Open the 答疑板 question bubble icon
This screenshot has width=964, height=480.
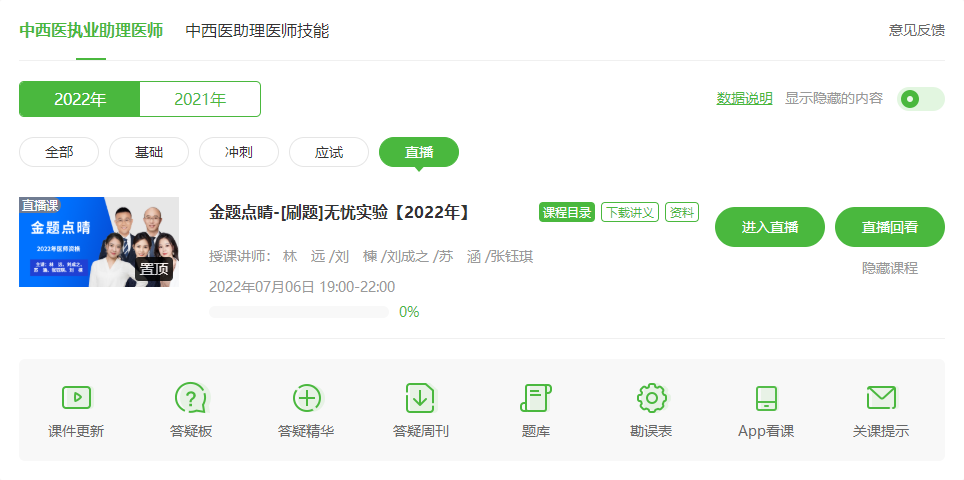[190, 398]
